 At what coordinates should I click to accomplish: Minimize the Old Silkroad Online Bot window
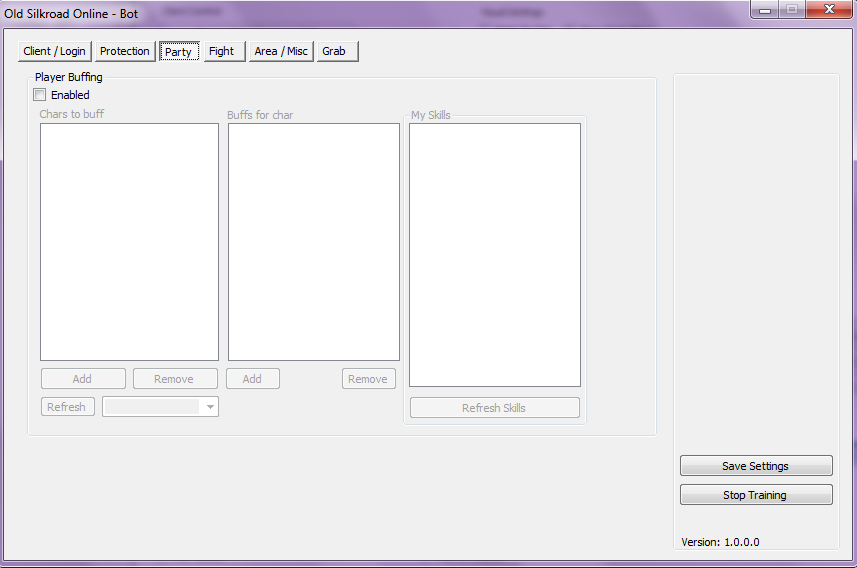click(x=765, y=10)
